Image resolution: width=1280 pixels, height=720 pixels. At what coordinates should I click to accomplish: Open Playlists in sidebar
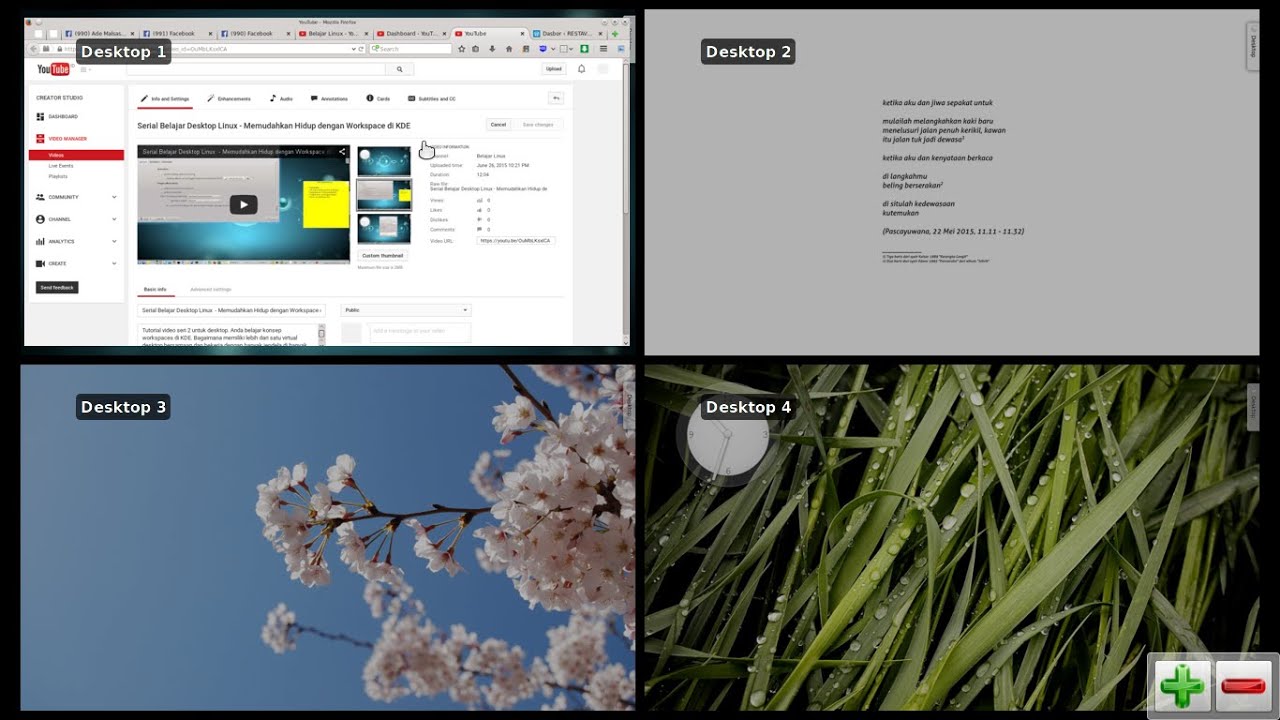58,175
